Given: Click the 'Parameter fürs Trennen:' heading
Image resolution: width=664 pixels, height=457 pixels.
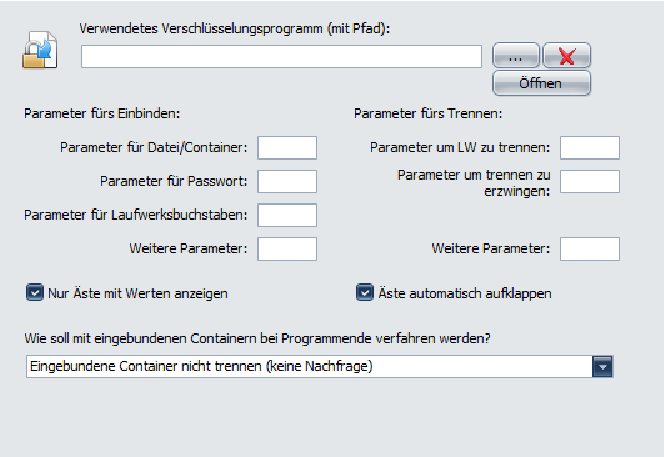Looking at the screenshot, I should (x=428, y=113).
